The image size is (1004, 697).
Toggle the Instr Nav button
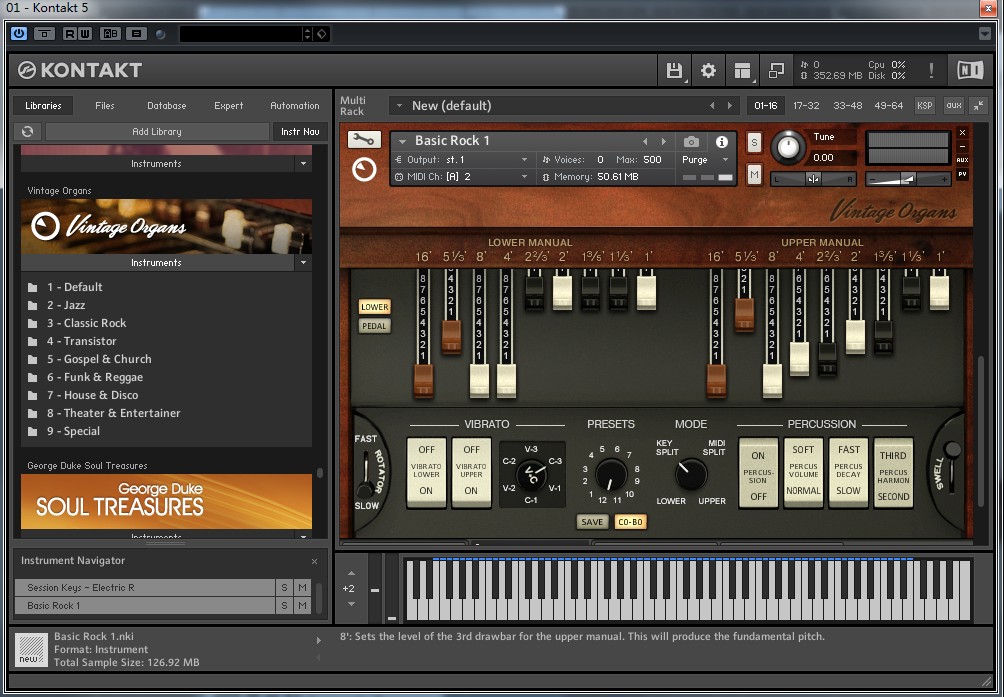coord(300,131)
